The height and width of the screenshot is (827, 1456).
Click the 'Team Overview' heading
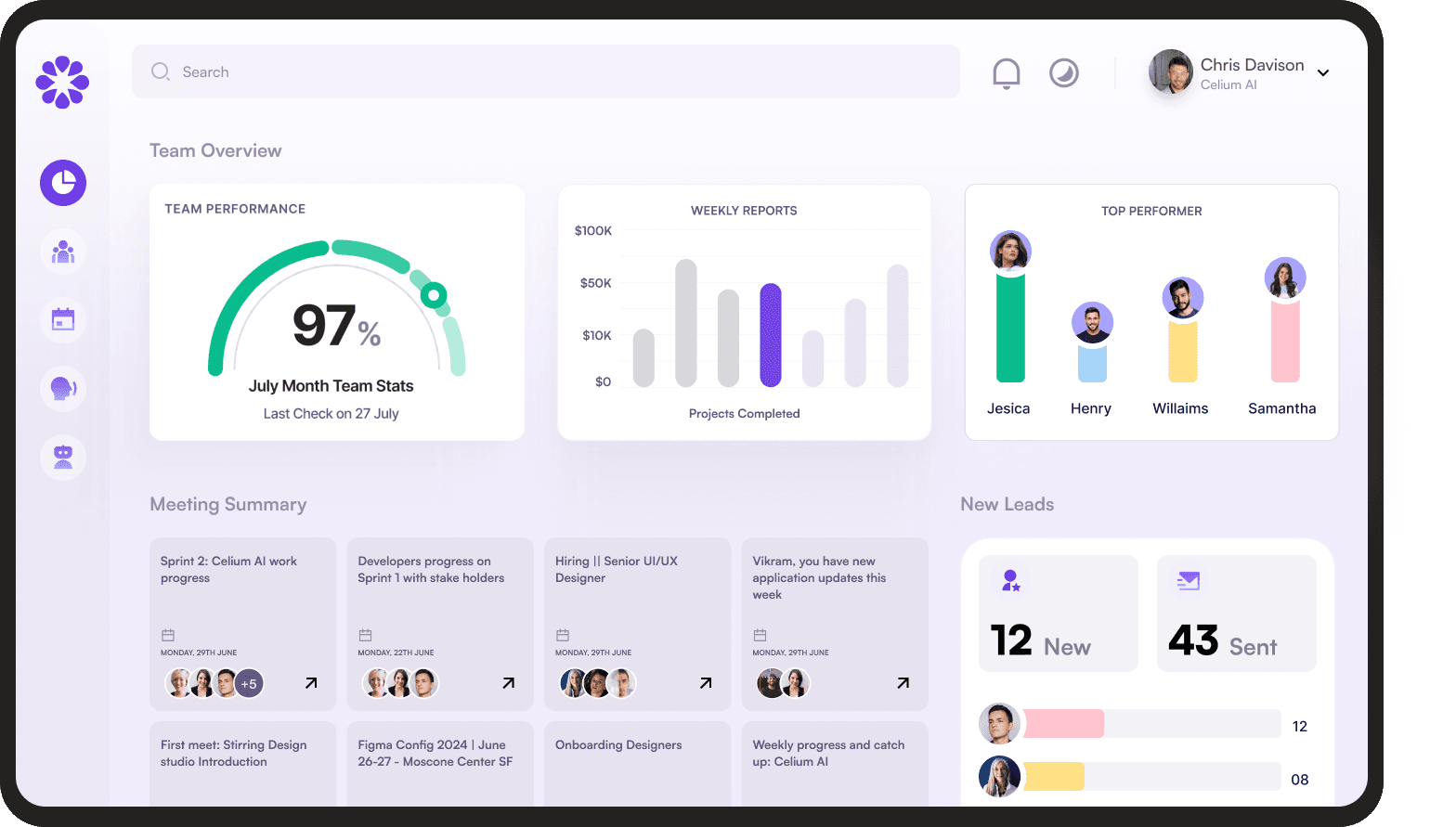215,150
